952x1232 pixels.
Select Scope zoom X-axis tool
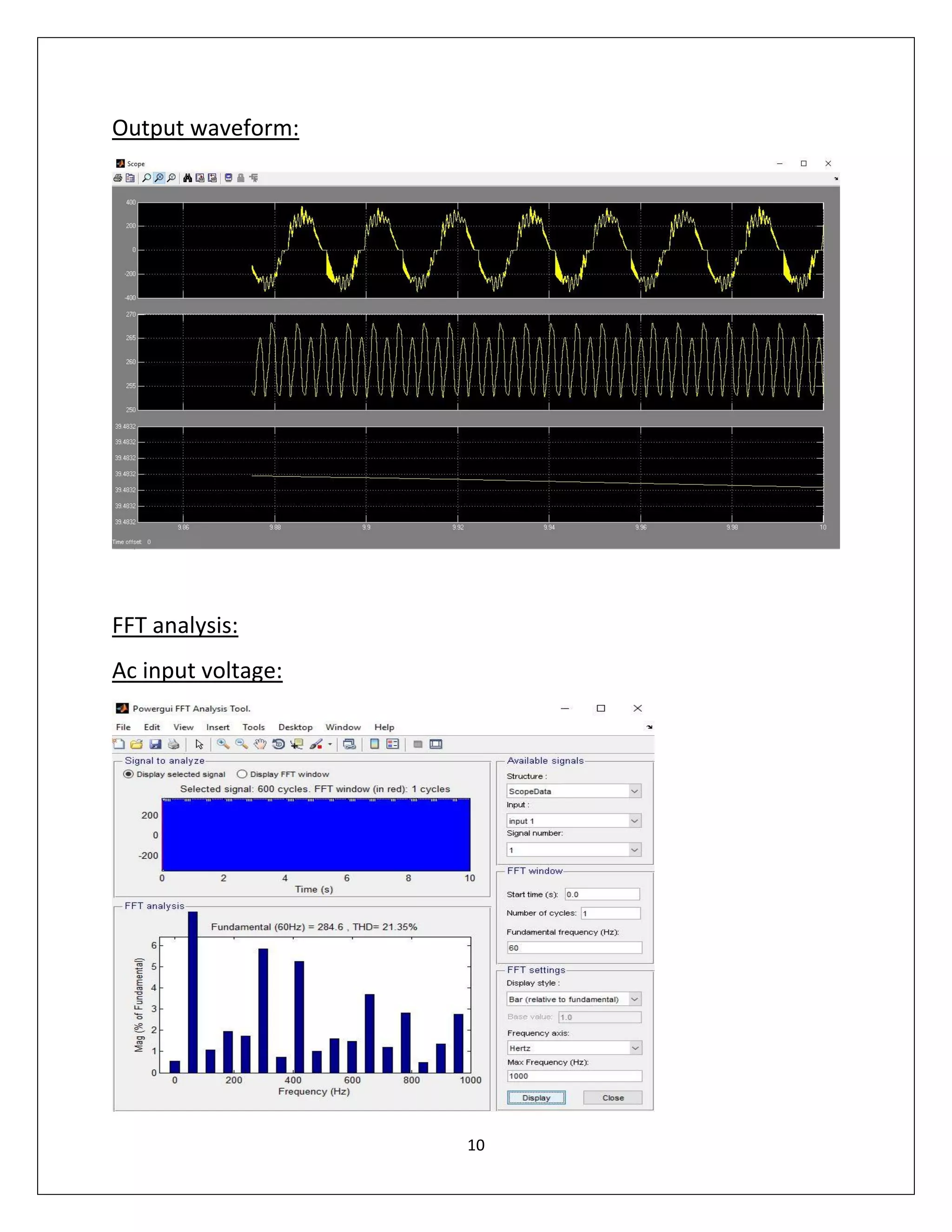coord(159,178)
